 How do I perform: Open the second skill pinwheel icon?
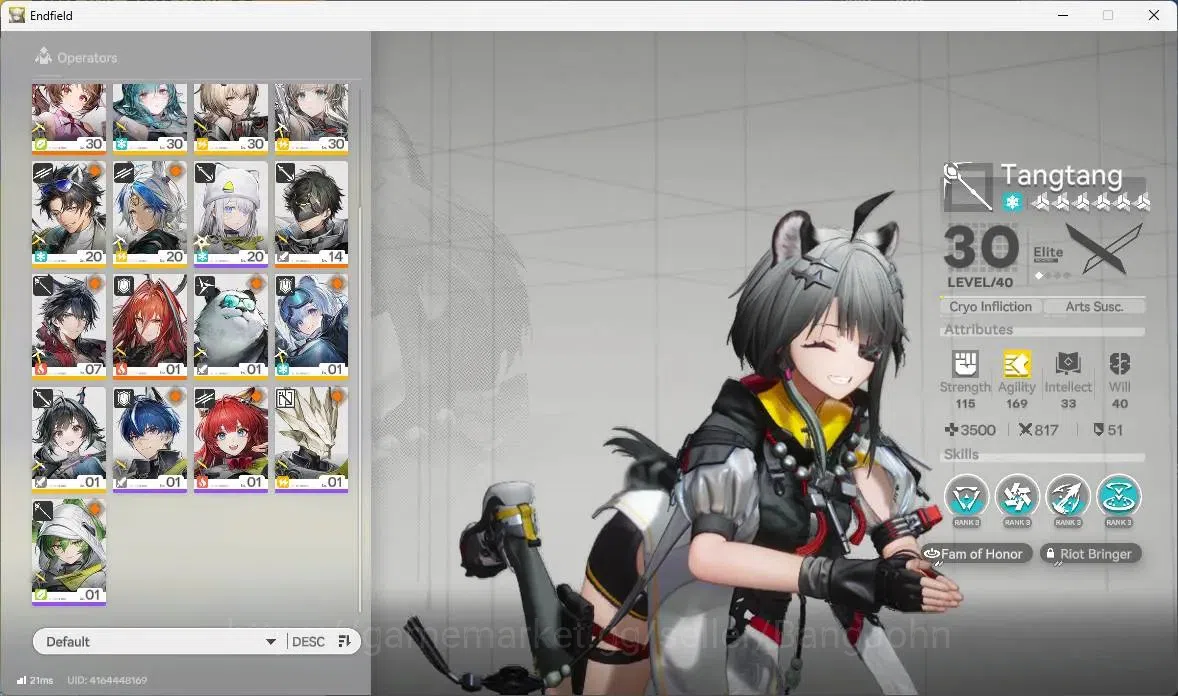click(x=1016, y=497)
